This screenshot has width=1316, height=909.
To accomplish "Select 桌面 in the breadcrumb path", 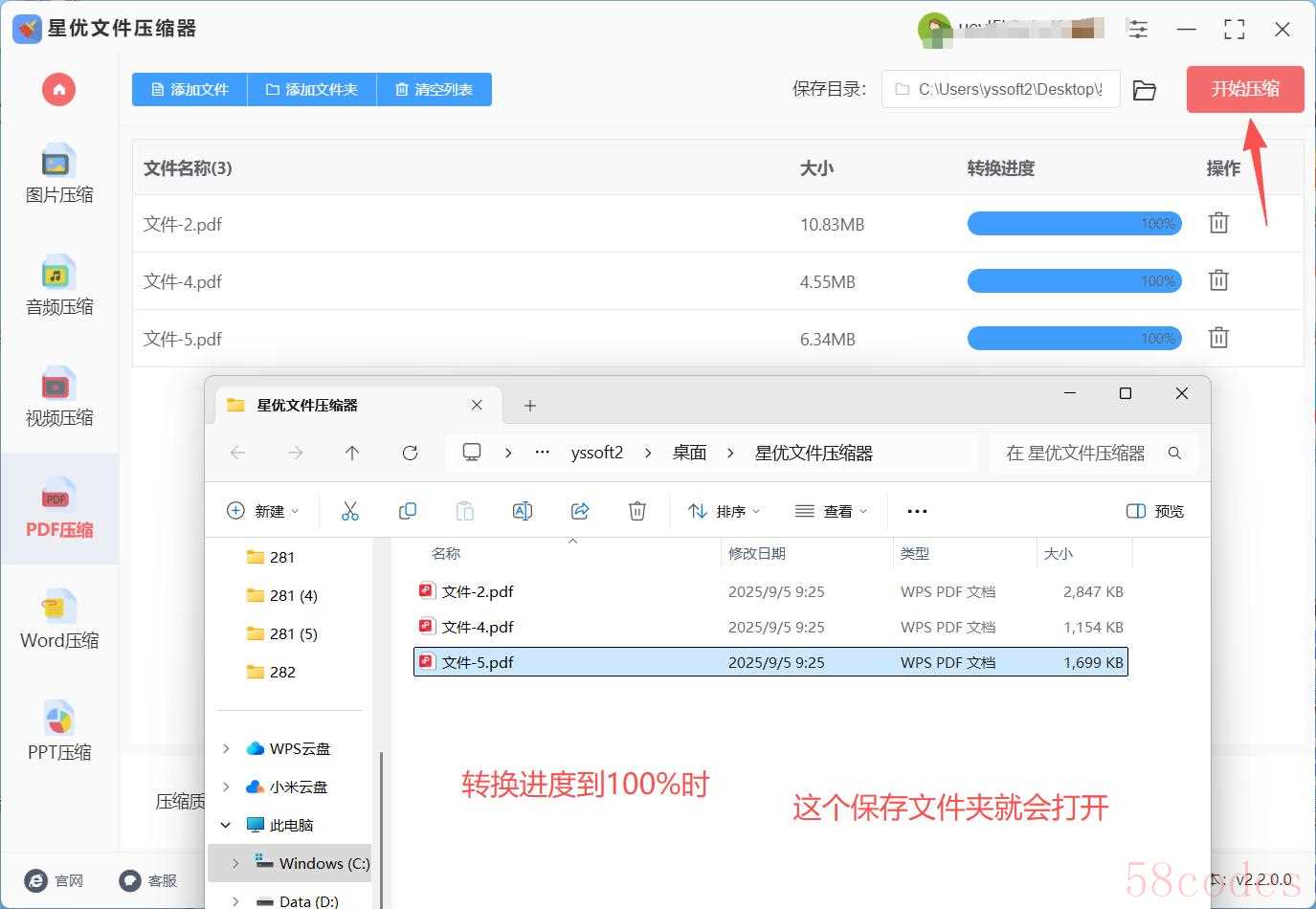I will [689, 453].
